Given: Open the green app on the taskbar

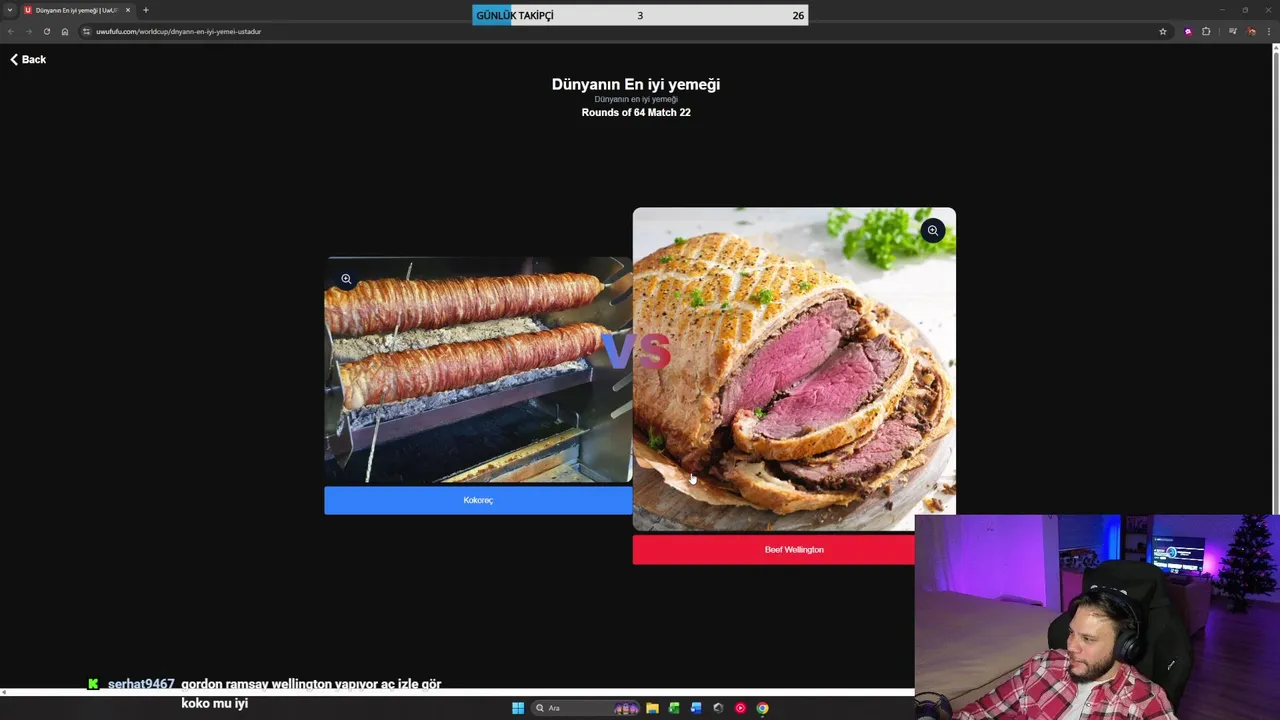Looking at the screenshot, I should 674,708.
